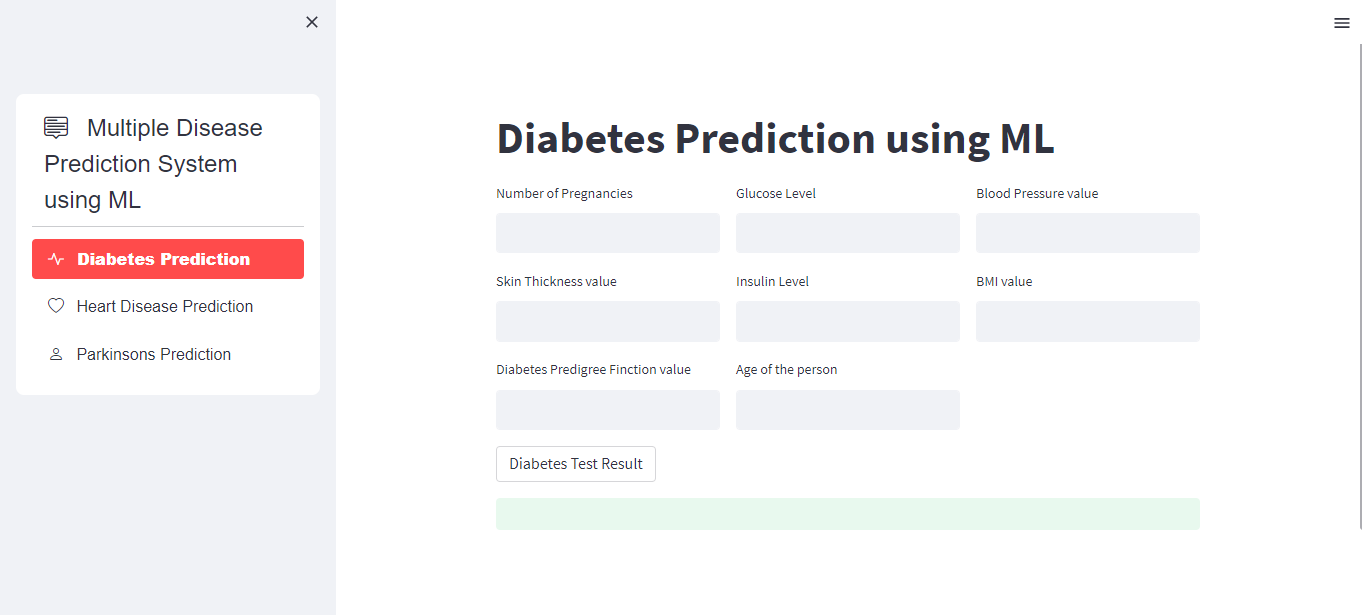Screen dimensions: 1362x615
Task: Click inside the Skin Thickness value field
Action: coord(607,321)
